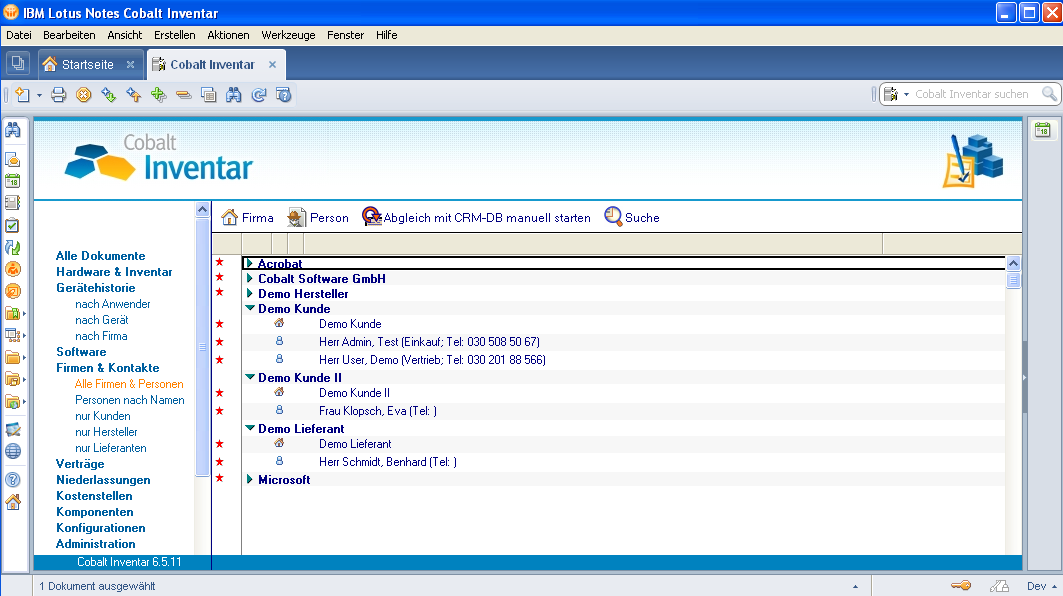The image size is (1063, 596).
Task: Click the Refresh toolbar icon
Action: point(259,95)
